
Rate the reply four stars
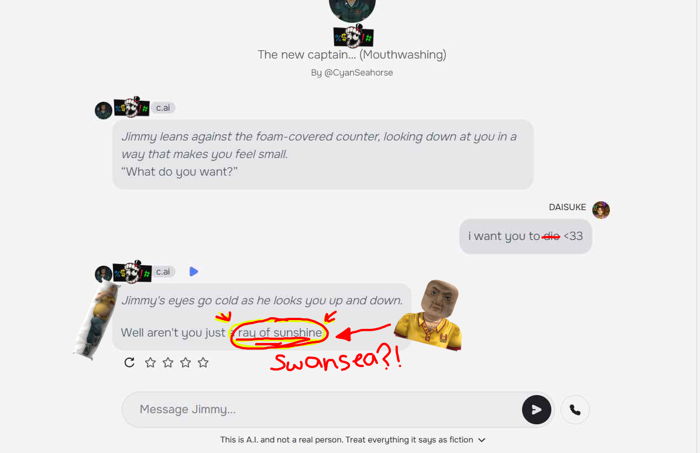pos(203,362)
